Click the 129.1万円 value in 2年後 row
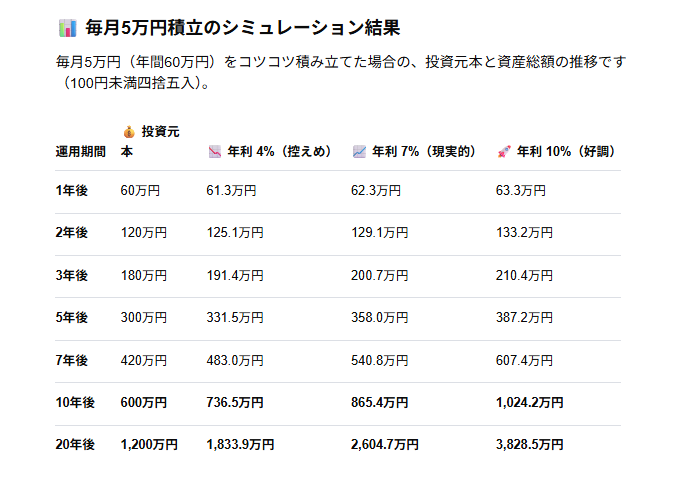Image resolution: width=688 pixels, height=479 pixels. pyautogui.click(x=380, y=232)
